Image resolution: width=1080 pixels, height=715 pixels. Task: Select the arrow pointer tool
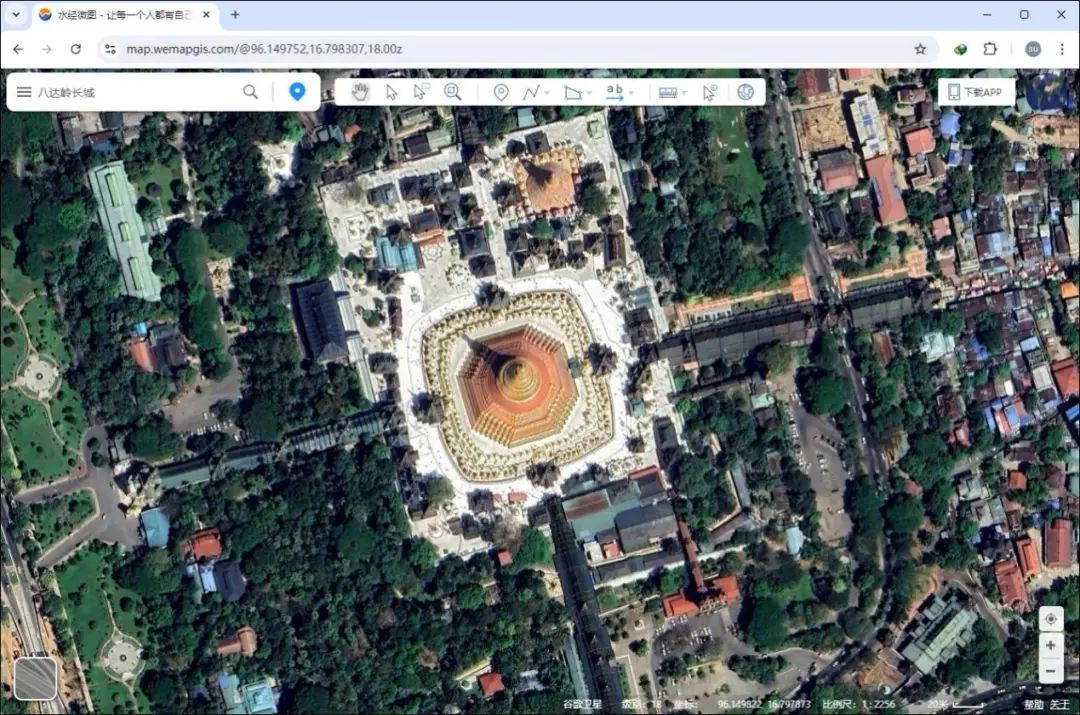(391, 92)
